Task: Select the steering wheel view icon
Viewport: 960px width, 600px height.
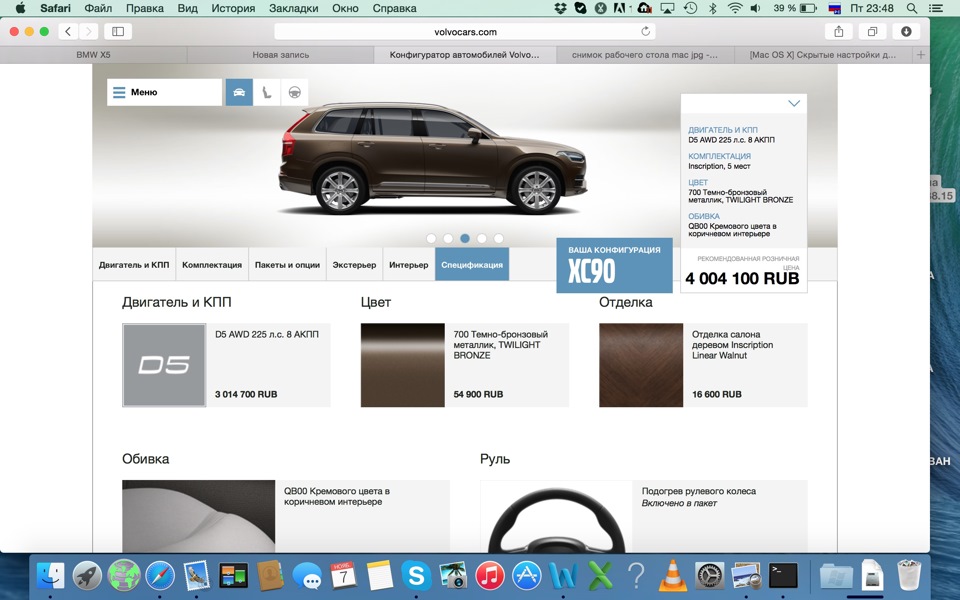Action: point(293,91)
